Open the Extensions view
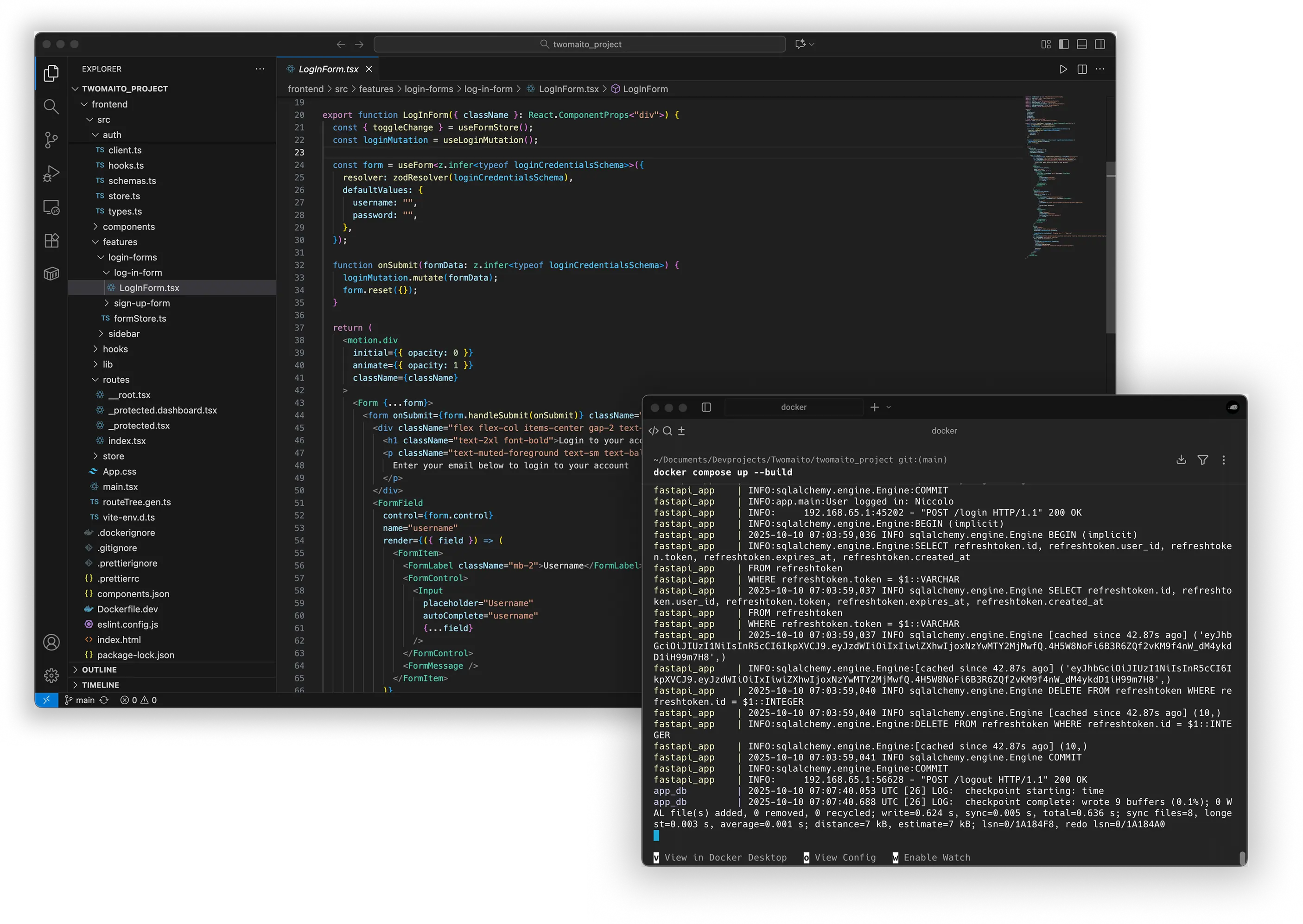This screenshot has height=924, width=1303. point(51,241)
